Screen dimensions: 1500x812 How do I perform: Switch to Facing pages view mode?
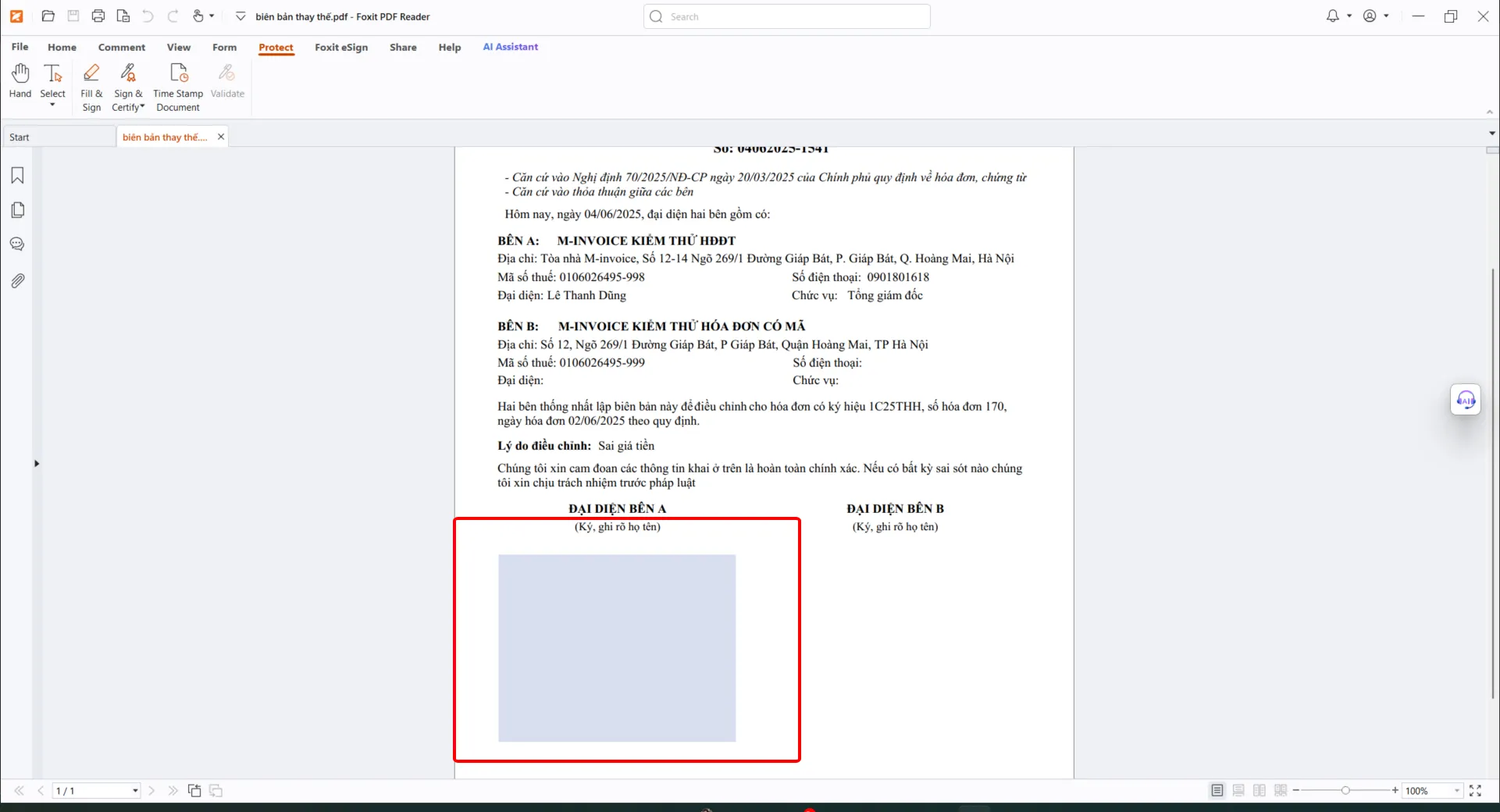pyautogui.click(x=1260, y=791)
